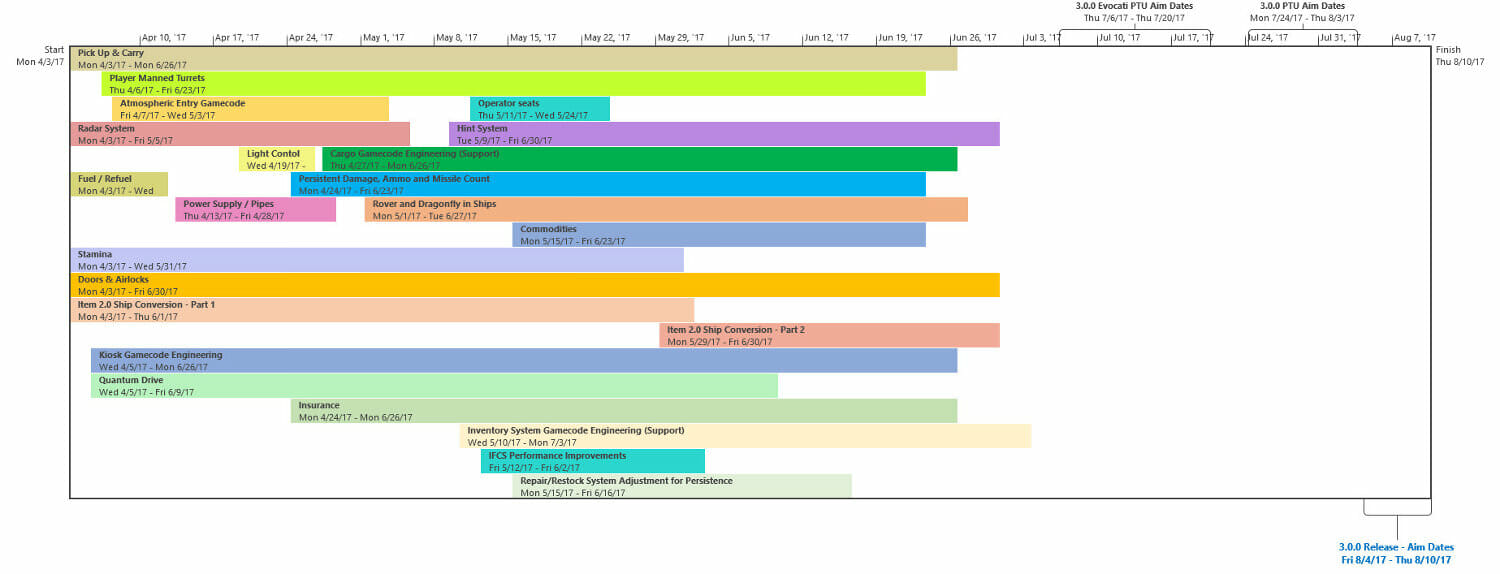Click the Commodities task bar

[x=718, y=235]
